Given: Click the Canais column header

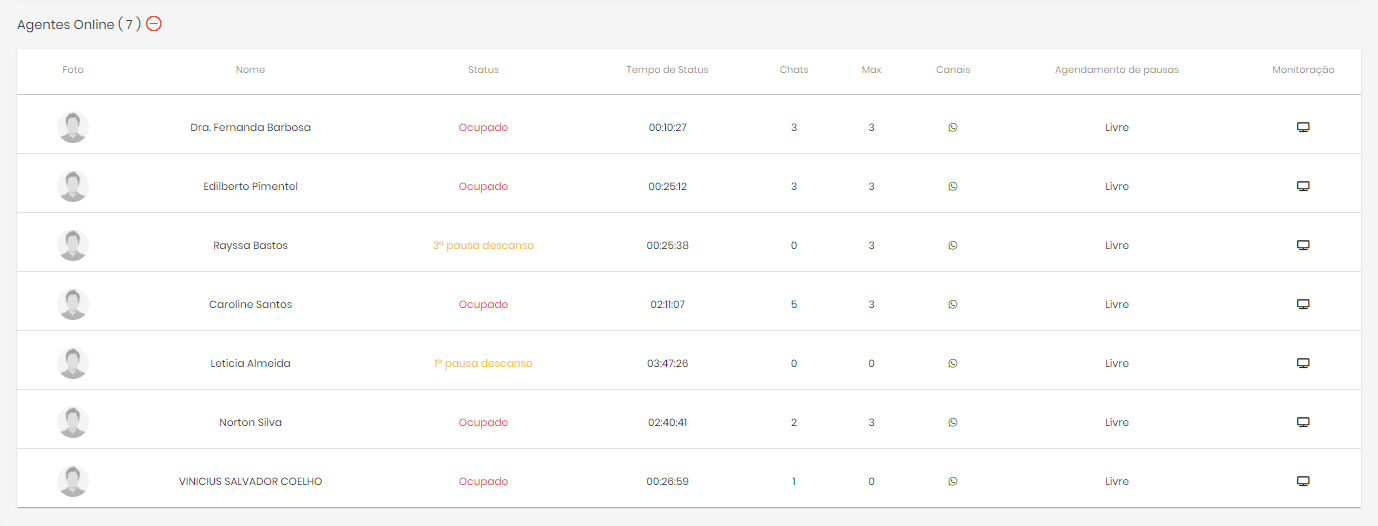Looking at the screenshot, I should tap(953, 70).
